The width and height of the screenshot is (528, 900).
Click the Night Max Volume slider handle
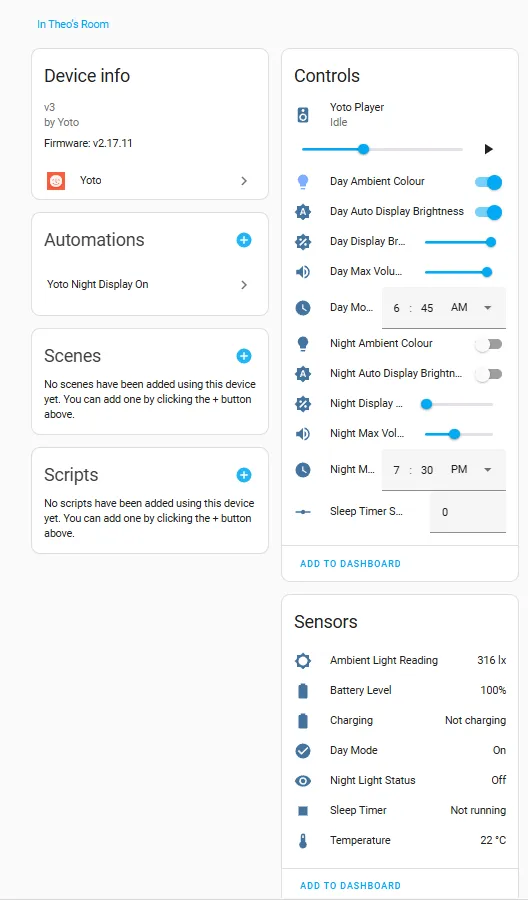pyautogui.click(x=455, y=434)
